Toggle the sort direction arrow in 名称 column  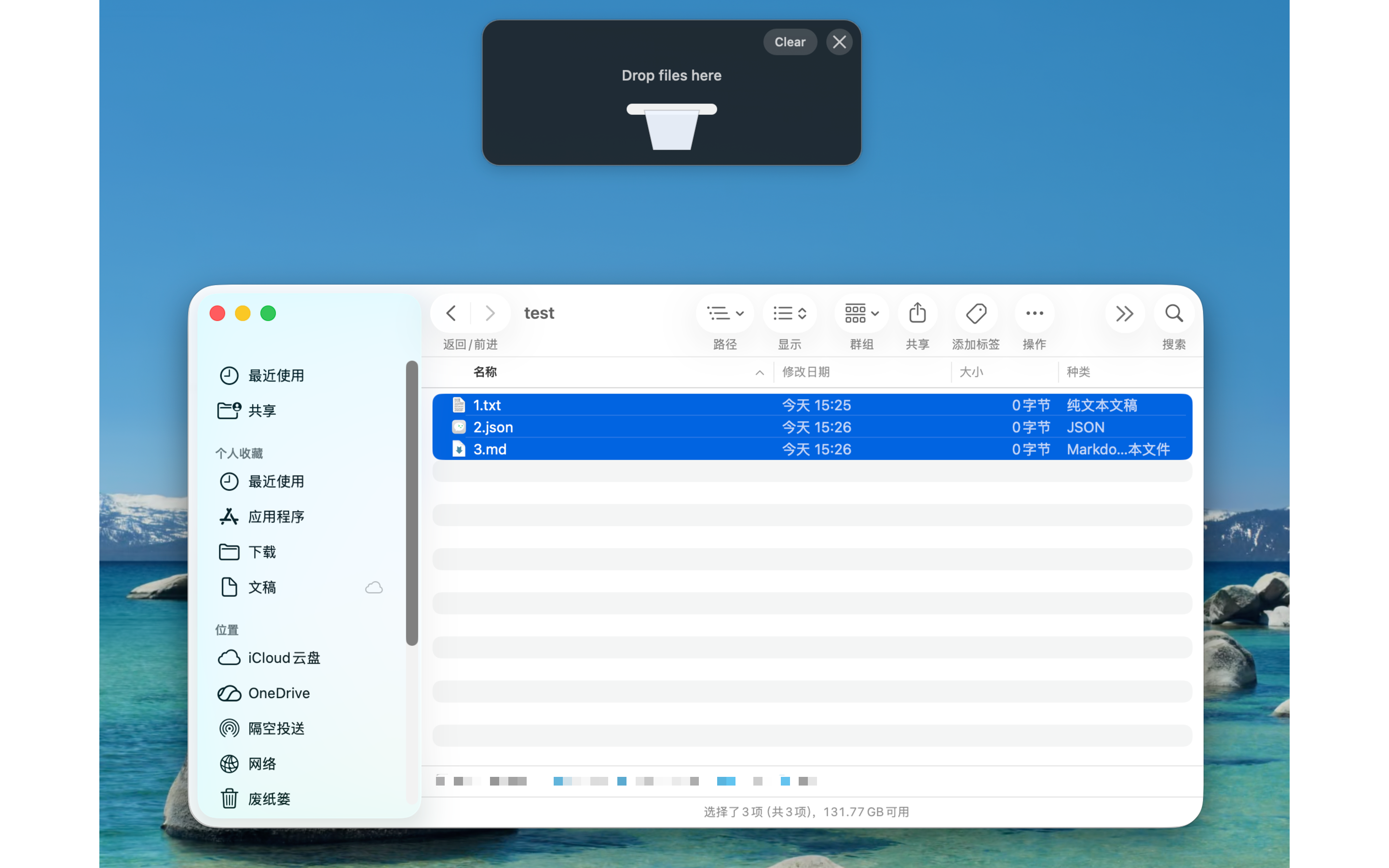click(759, 373)
